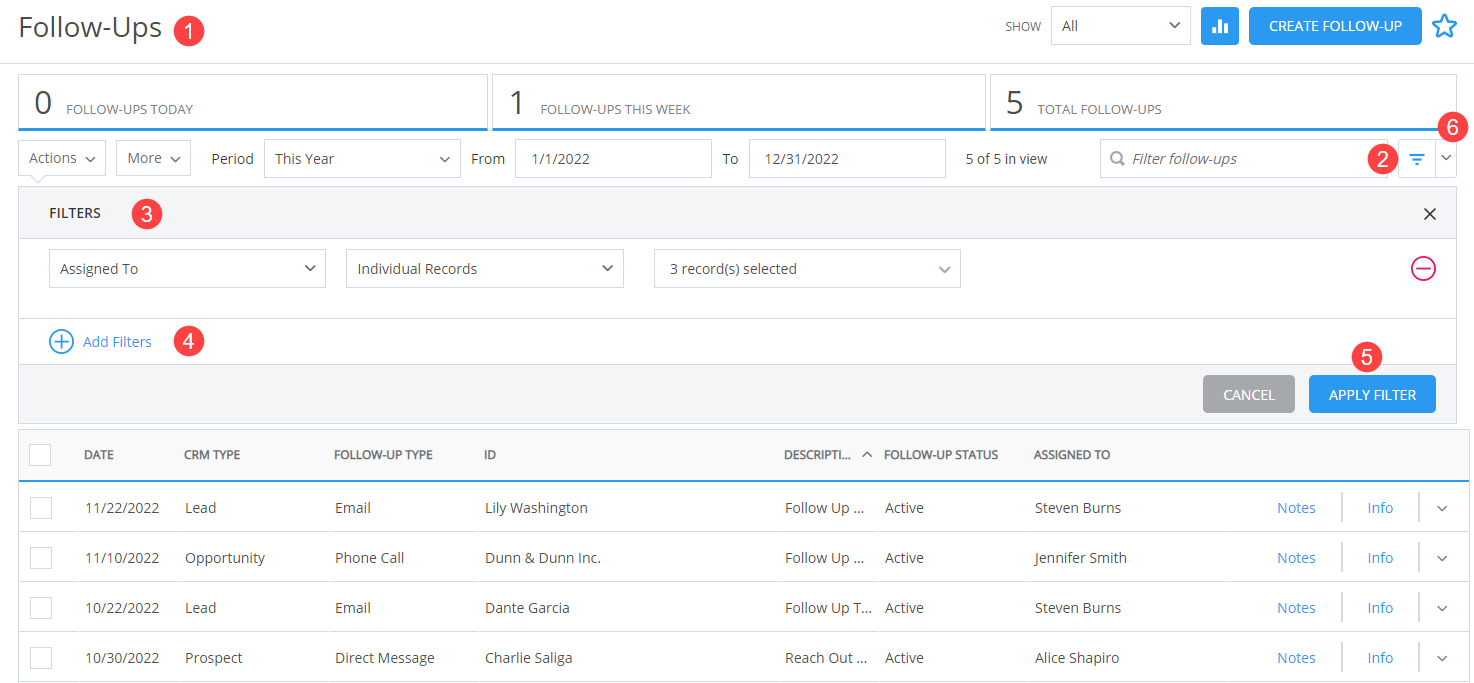Open the chart view icon button
The width and height of the screenshot is (1474, 683).
click(1219, 26)
